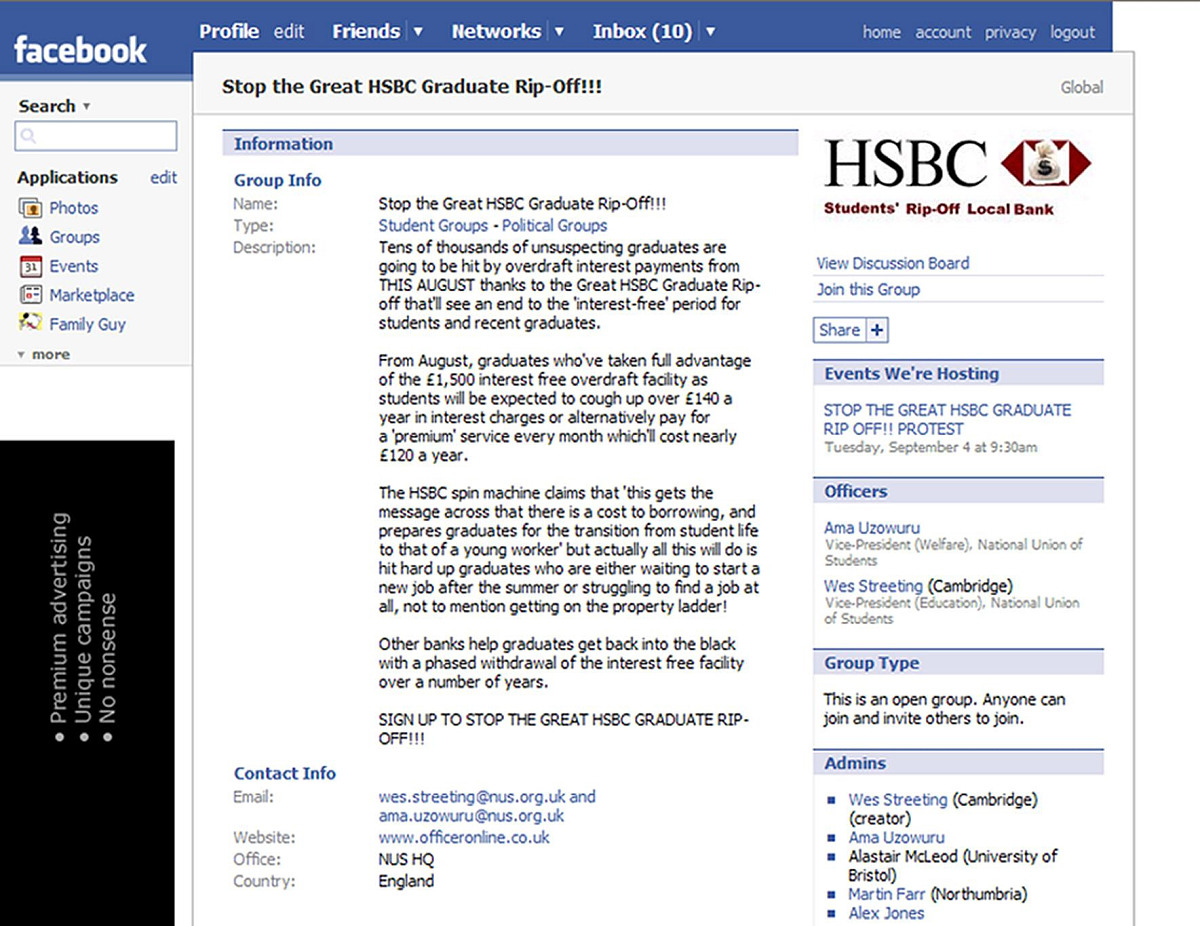The width and height of the screenshot is (1200, 926).
Task: Click the Photos application icon
Action: tap(30, 208)
